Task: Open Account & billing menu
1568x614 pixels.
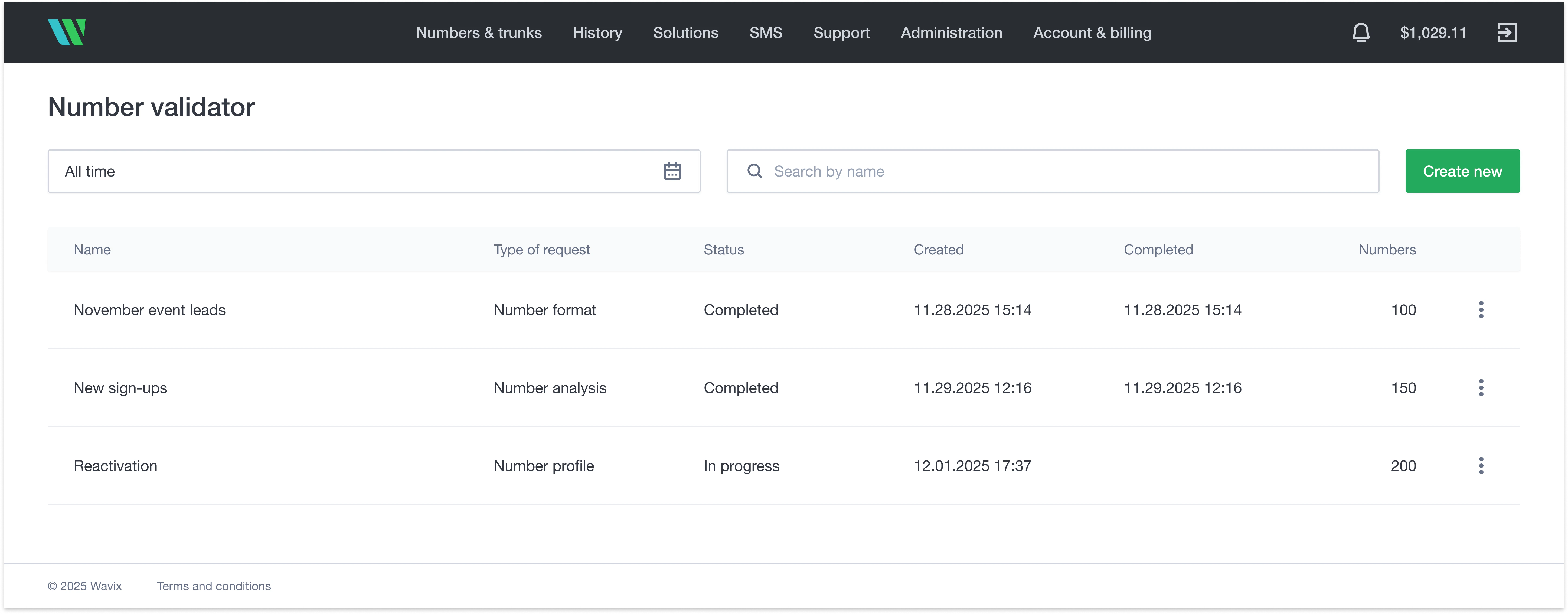Action: (x=1092, y=33)
